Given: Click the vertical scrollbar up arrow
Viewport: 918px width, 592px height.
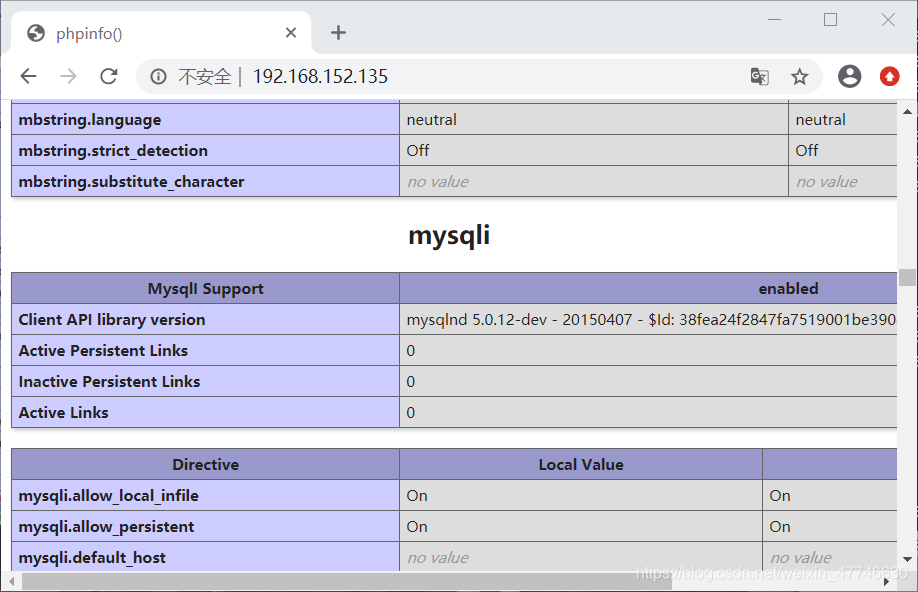Looking at the screenshot, I should [907, 111].
